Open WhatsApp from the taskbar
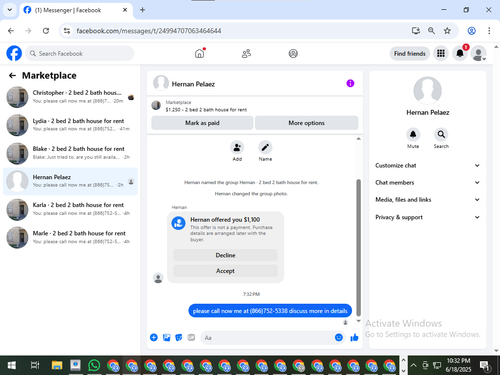 tap(94, 365)
